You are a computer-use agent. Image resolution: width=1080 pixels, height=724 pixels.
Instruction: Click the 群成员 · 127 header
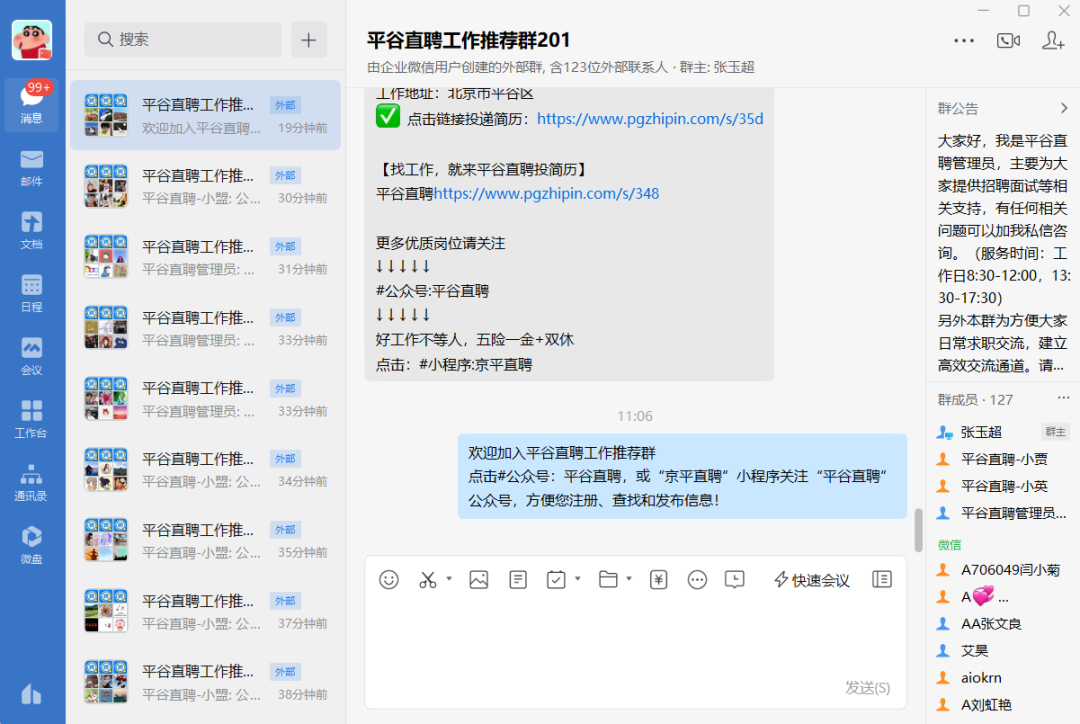click(x=975, y=400)
